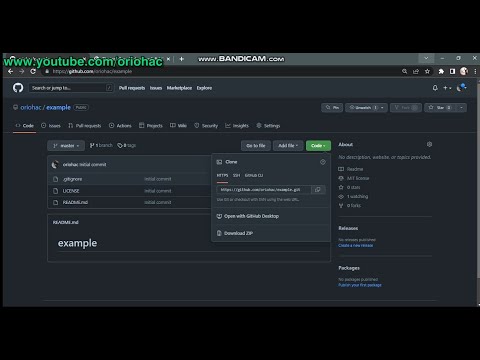Open the user avatar dropdown in GitHub header

462,88
